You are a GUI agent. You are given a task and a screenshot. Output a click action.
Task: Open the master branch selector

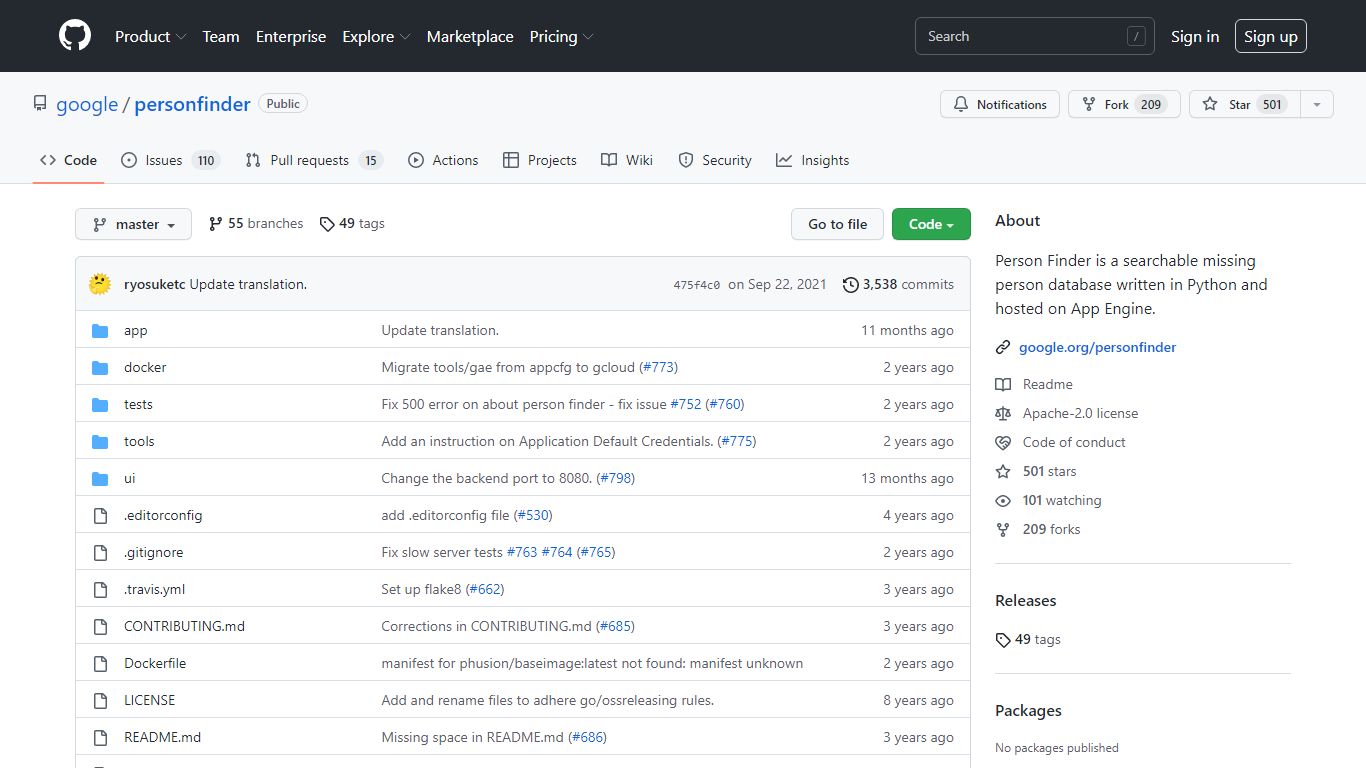[133, 224]
